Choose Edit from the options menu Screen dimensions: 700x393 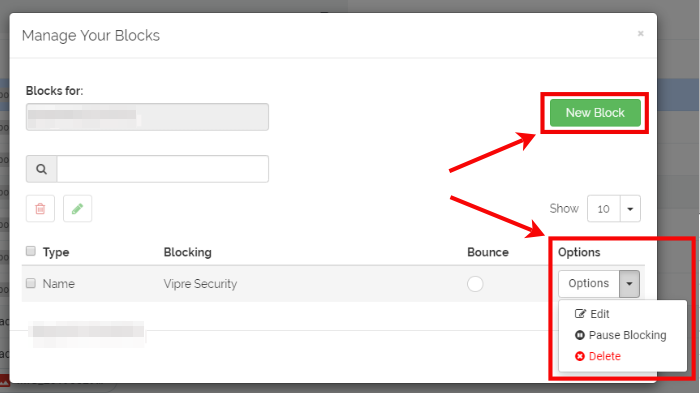coord(600,314)
